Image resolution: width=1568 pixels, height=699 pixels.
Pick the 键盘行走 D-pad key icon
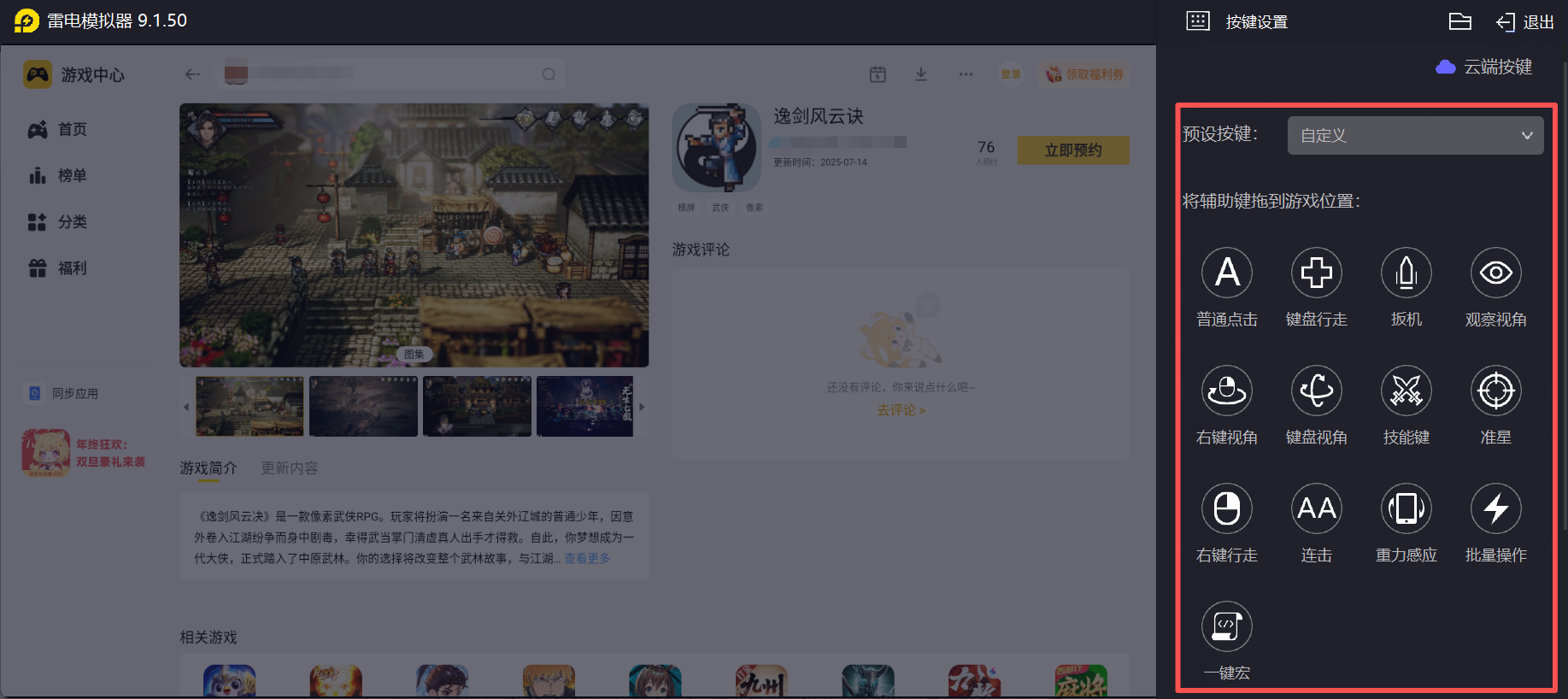click(x=1317, y=273)
